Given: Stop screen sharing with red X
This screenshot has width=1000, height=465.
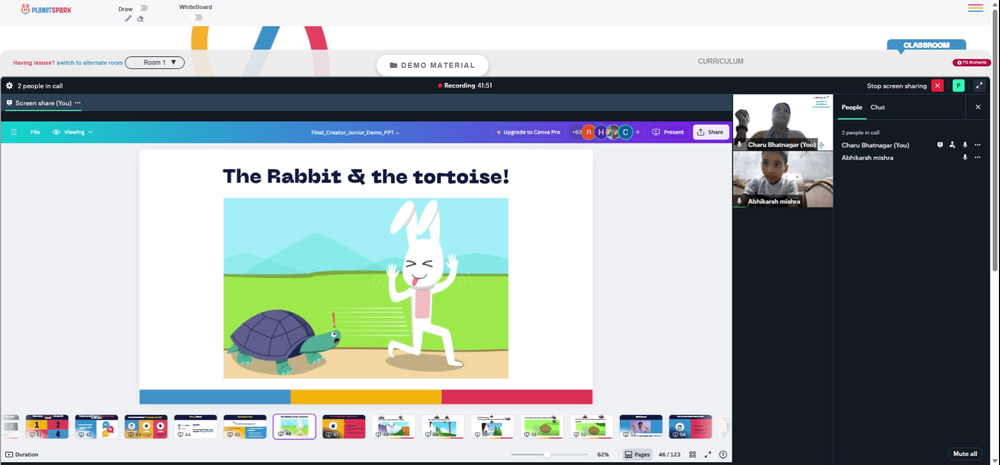Looking at the screenshot, I should pos(937,85).
